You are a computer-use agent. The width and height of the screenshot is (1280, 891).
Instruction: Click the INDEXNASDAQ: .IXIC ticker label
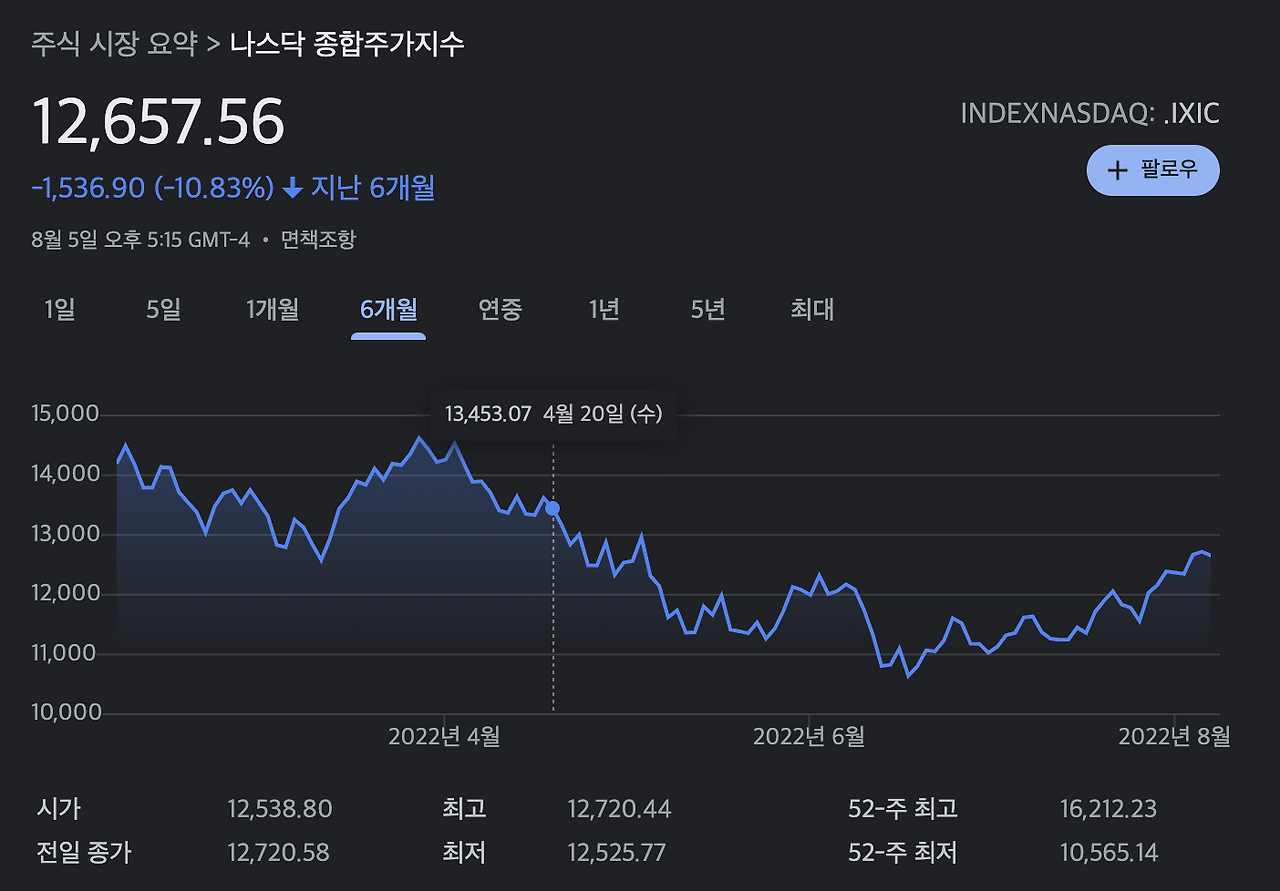[1090, 113]
